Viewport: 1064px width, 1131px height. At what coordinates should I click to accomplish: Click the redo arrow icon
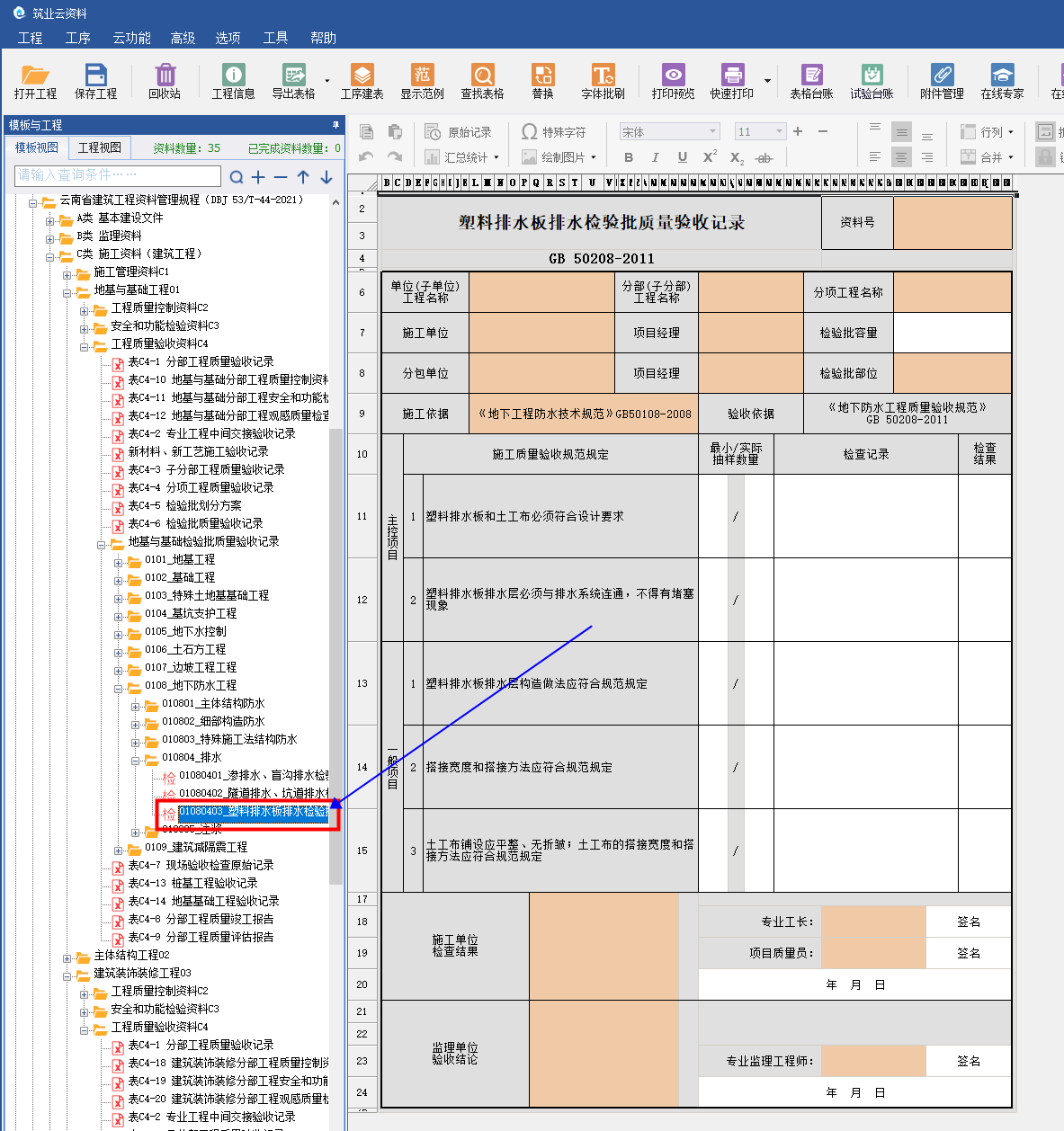(394, 156)
